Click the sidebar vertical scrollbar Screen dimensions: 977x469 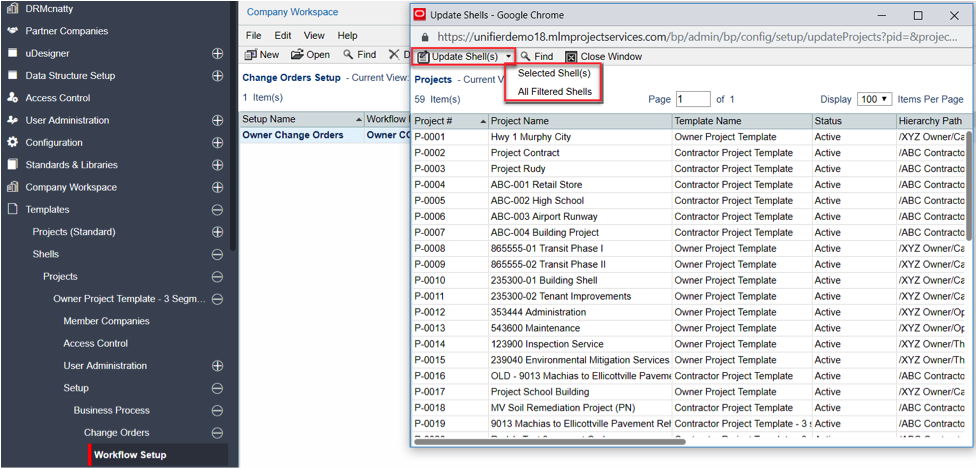tap(233, 125)
